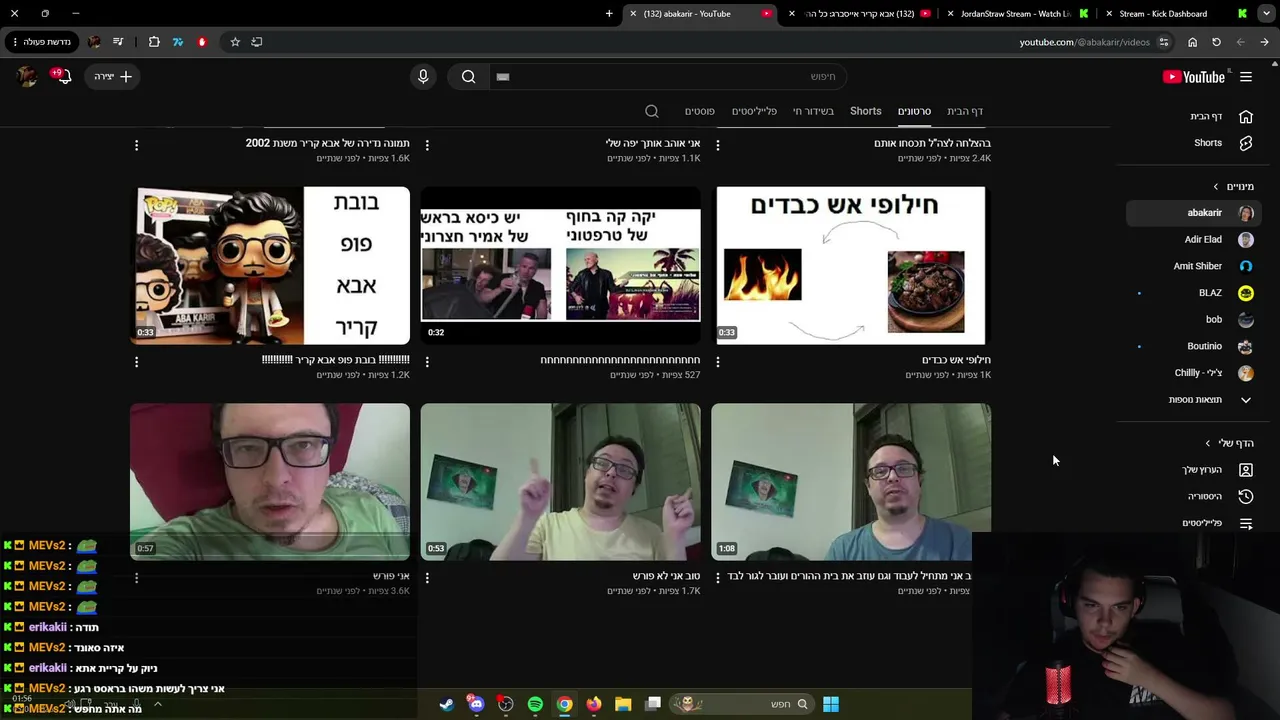Open the YouTube account avatar menu
The height and width of the screenshot is (720, 1280).
[x=27, y=77]
